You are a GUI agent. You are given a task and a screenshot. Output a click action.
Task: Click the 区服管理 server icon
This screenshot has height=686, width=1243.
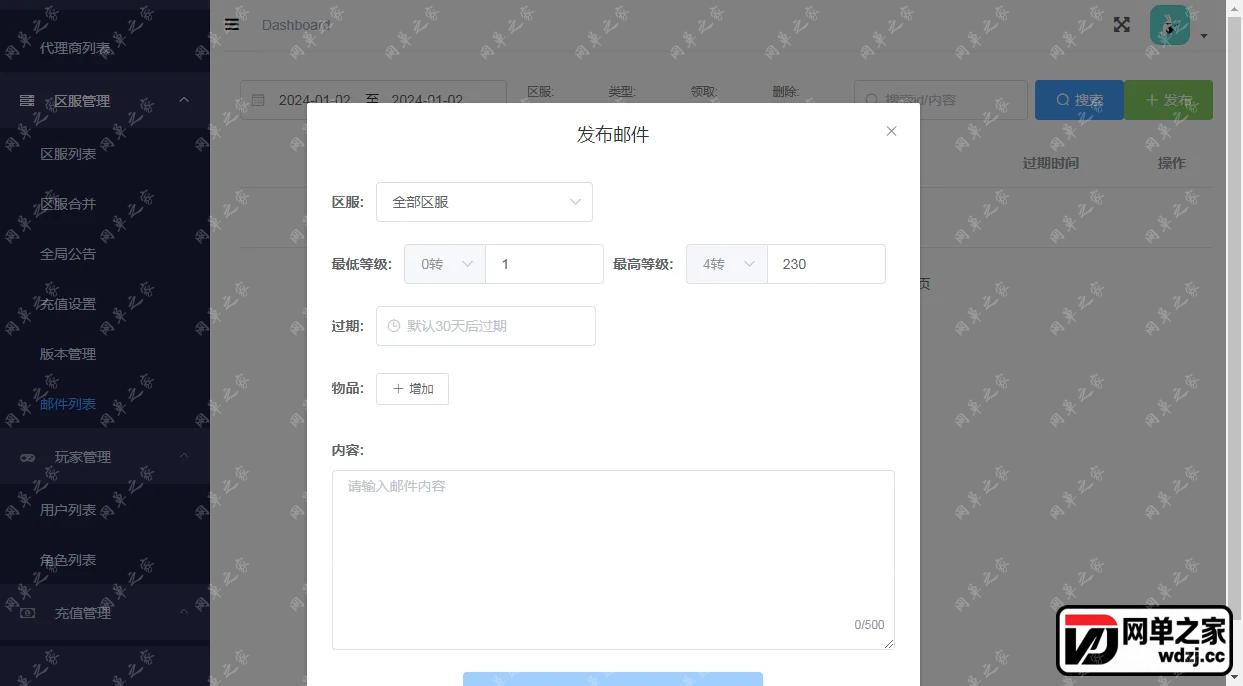point(27,101)
